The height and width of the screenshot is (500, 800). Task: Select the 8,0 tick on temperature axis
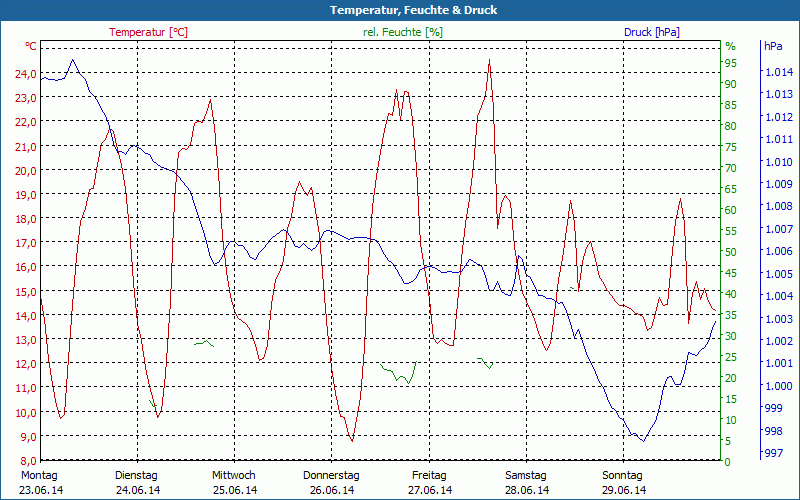[27, 461]
